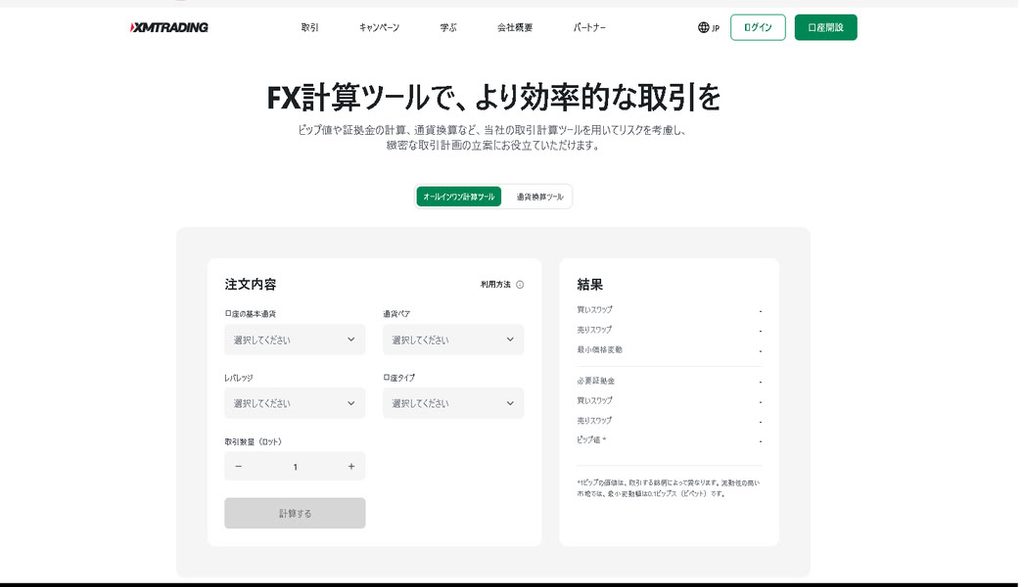Open the 会社概要 menu
This screenshot has width=1024, height=587.
515,27
